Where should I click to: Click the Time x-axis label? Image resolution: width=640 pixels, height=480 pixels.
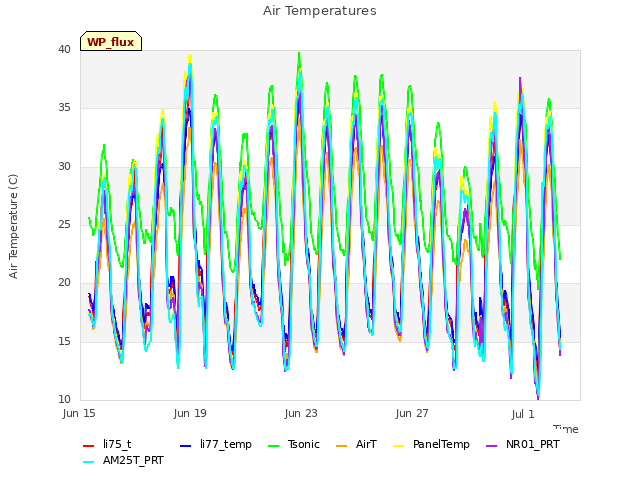tap(566, 429)
